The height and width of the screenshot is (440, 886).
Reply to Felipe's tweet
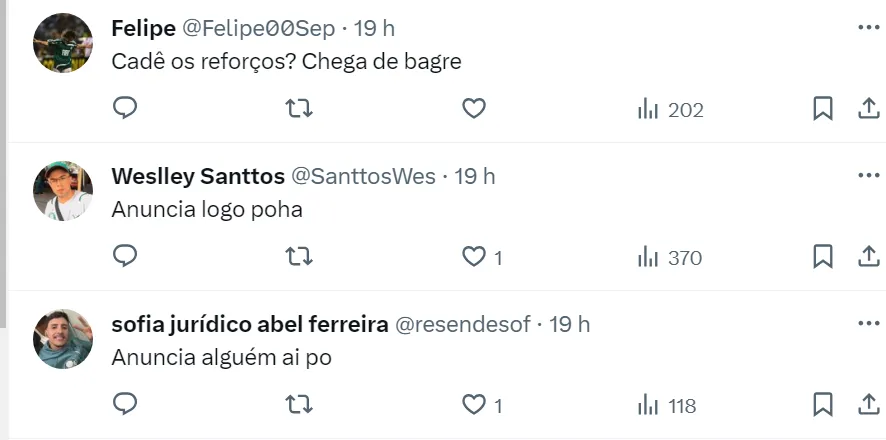click(x=125, y=109)
